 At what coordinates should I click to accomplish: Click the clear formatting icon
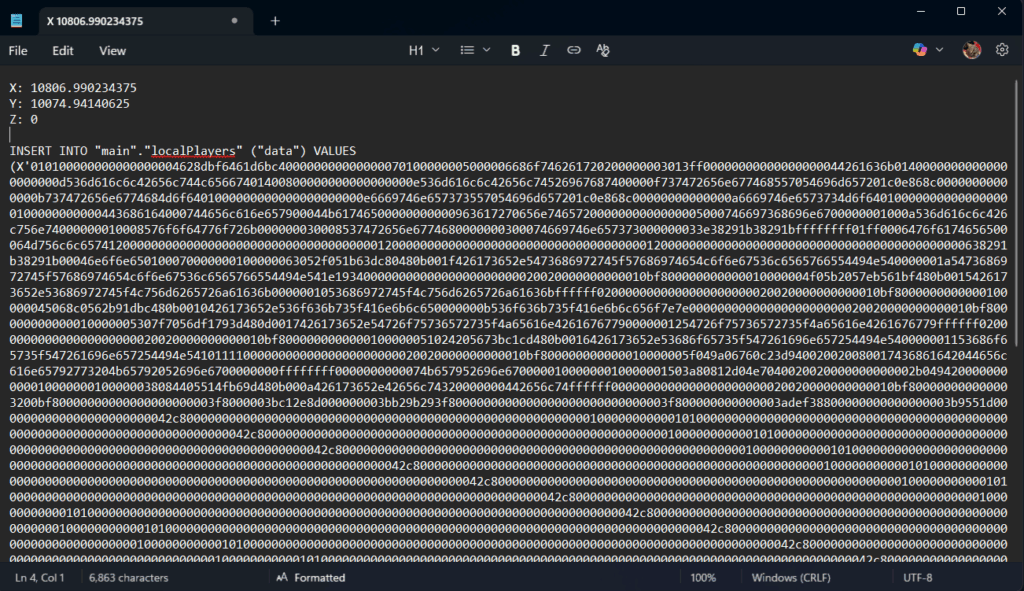click(x=603, y=50)
